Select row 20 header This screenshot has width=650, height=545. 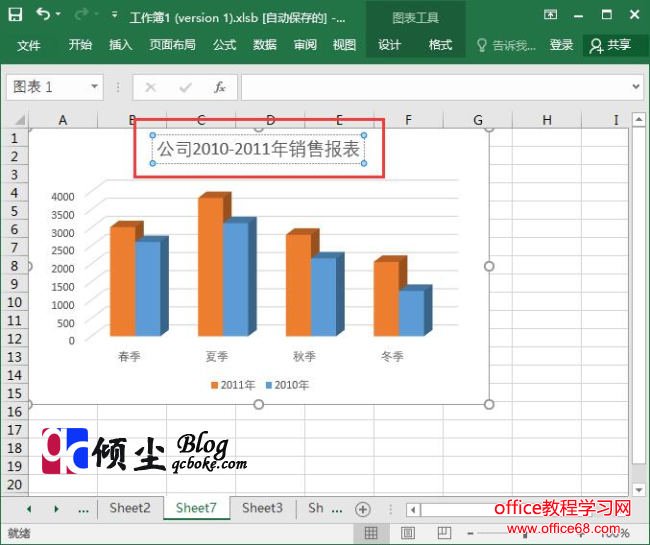14,484
